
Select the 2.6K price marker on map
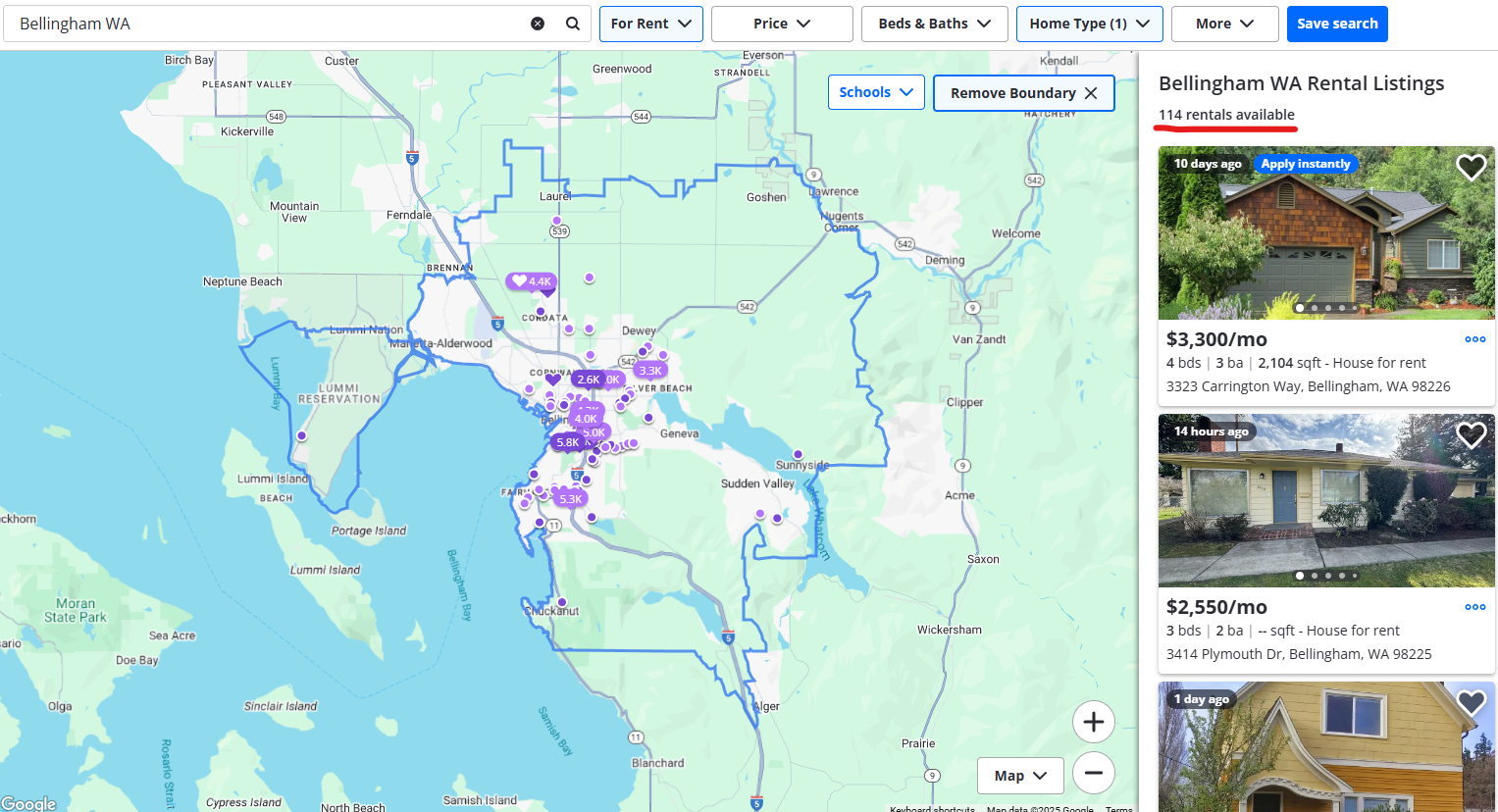(588, 380)
